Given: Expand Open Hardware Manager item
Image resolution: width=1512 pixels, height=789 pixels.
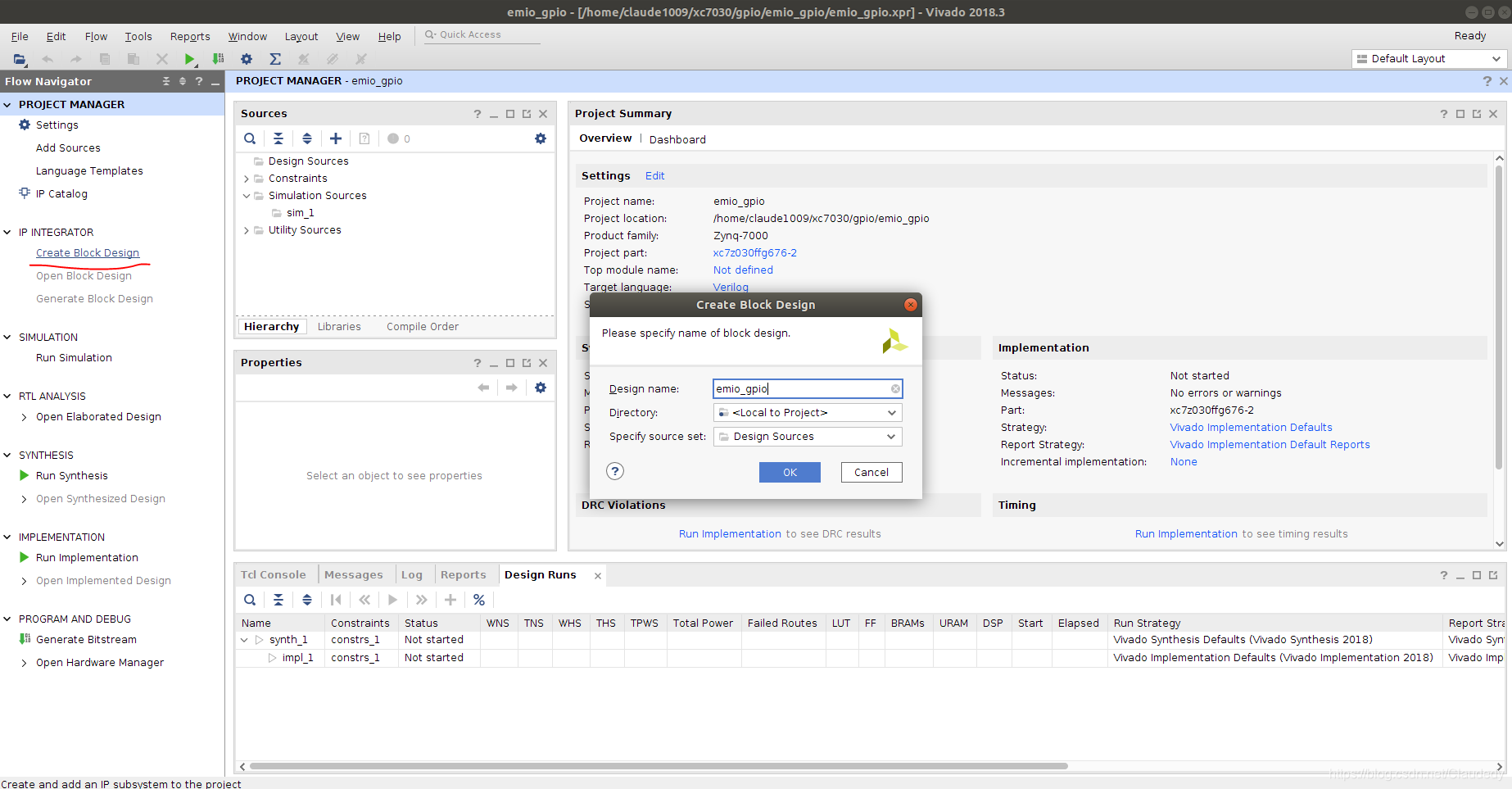Looking at the screenshot, I should point(24,663).
